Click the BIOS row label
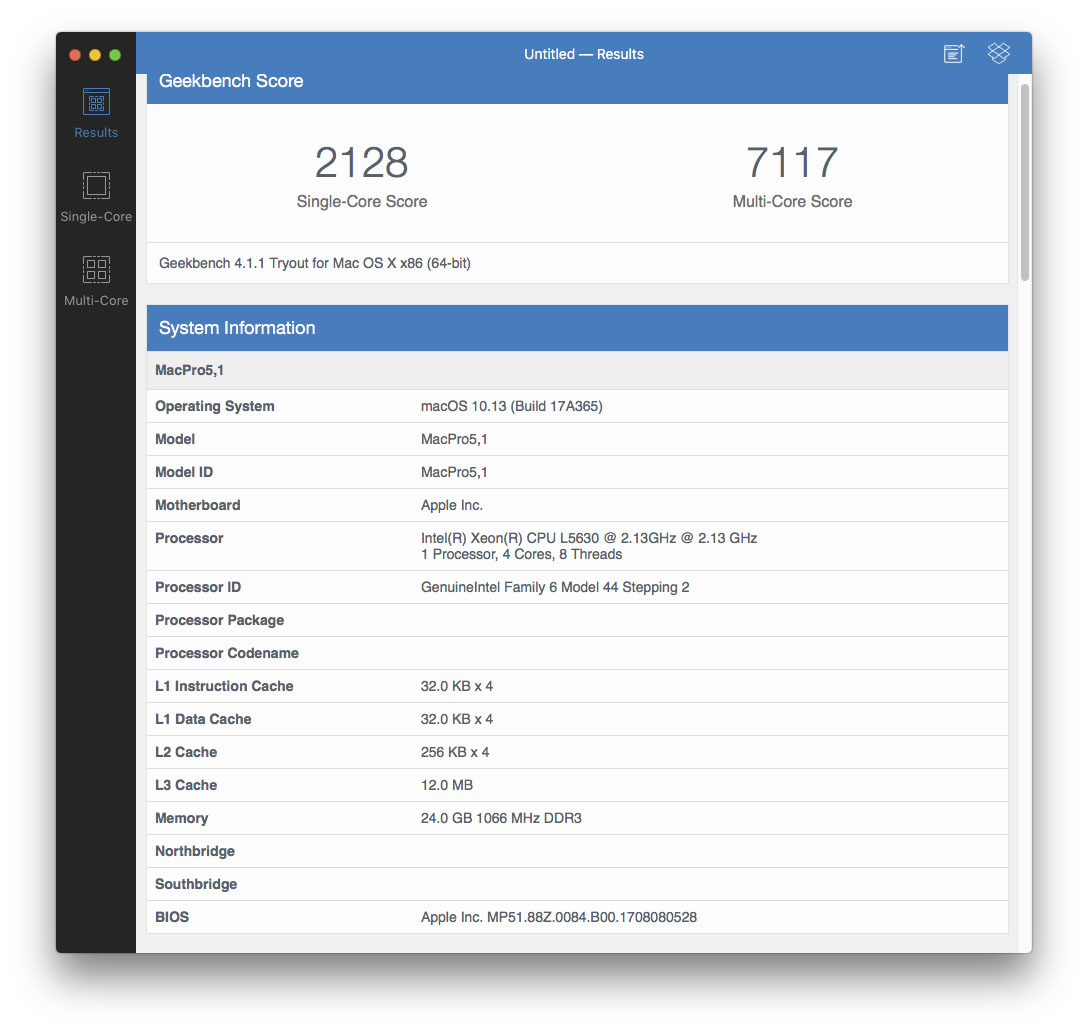 point(172,917)
